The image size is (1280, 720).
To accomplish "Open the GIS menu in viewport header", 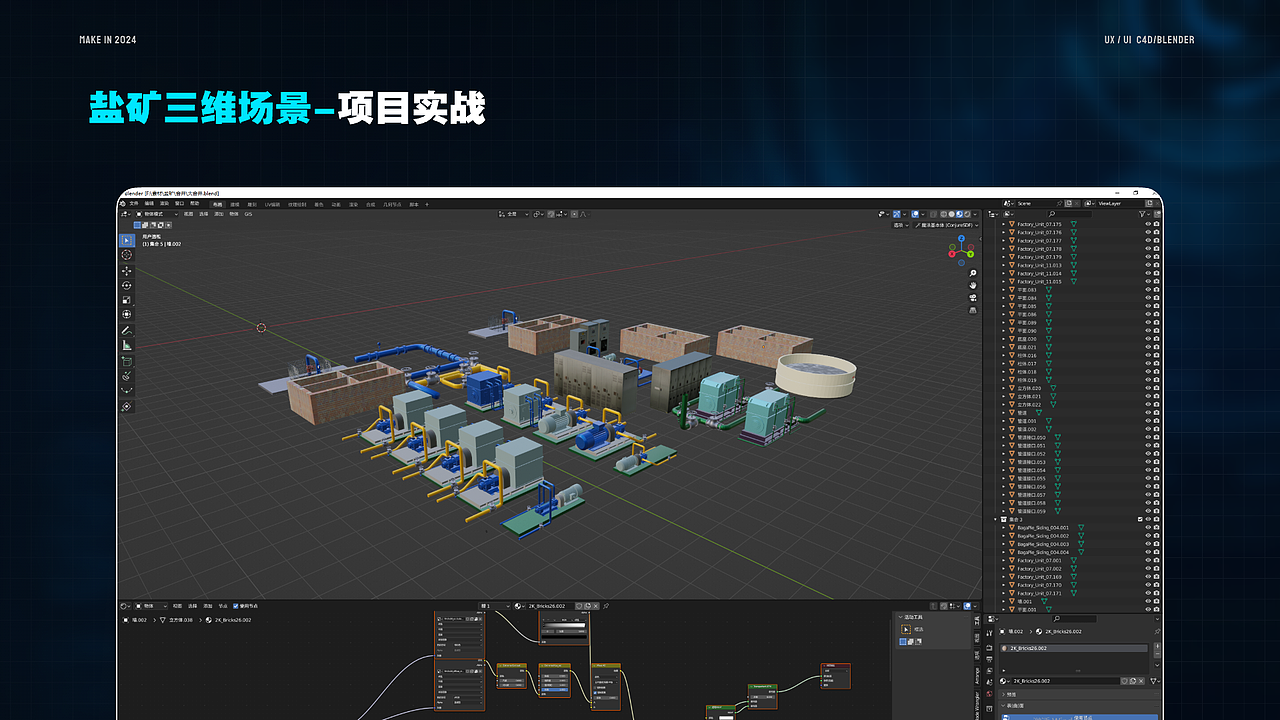I will click(x=248, y=214).
